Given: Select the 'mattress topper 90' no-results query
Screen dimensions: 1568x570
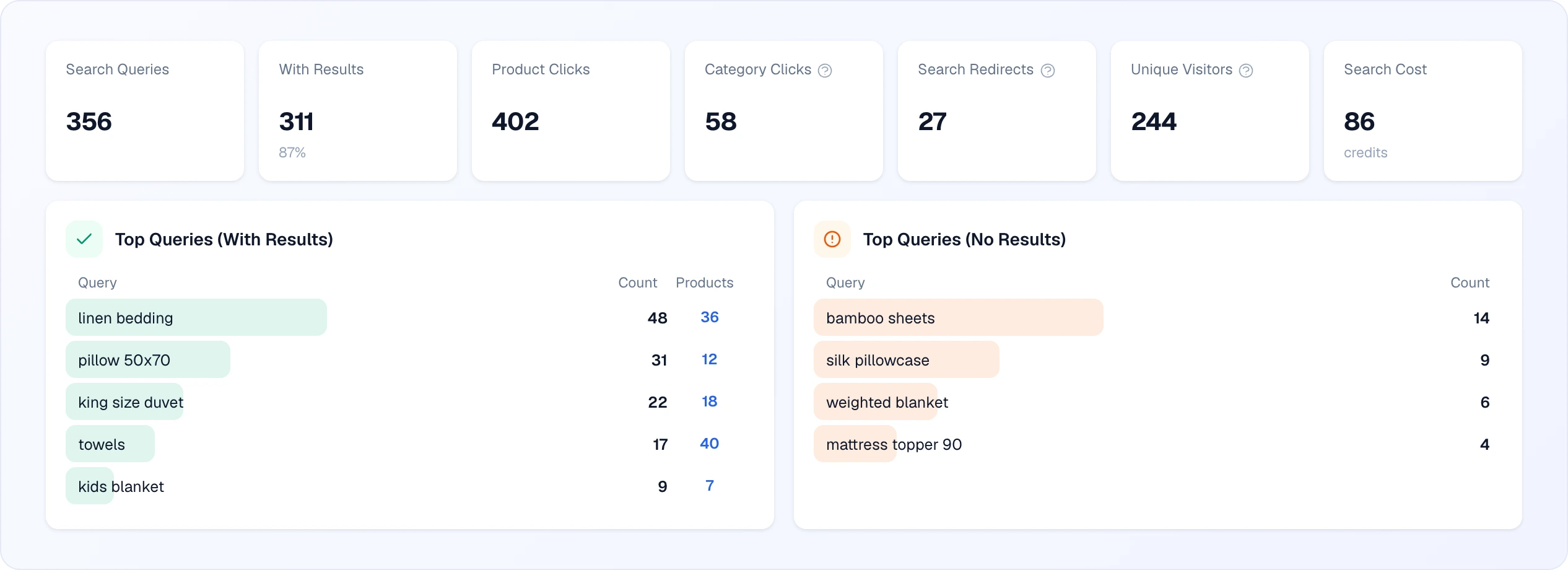Looking at the screenshot, I should click(x=894, y=444).
